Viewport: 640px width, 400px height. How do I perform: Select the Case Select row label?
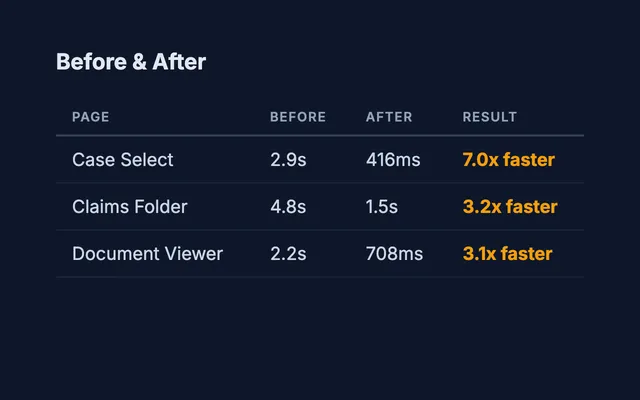coord(123,160)
